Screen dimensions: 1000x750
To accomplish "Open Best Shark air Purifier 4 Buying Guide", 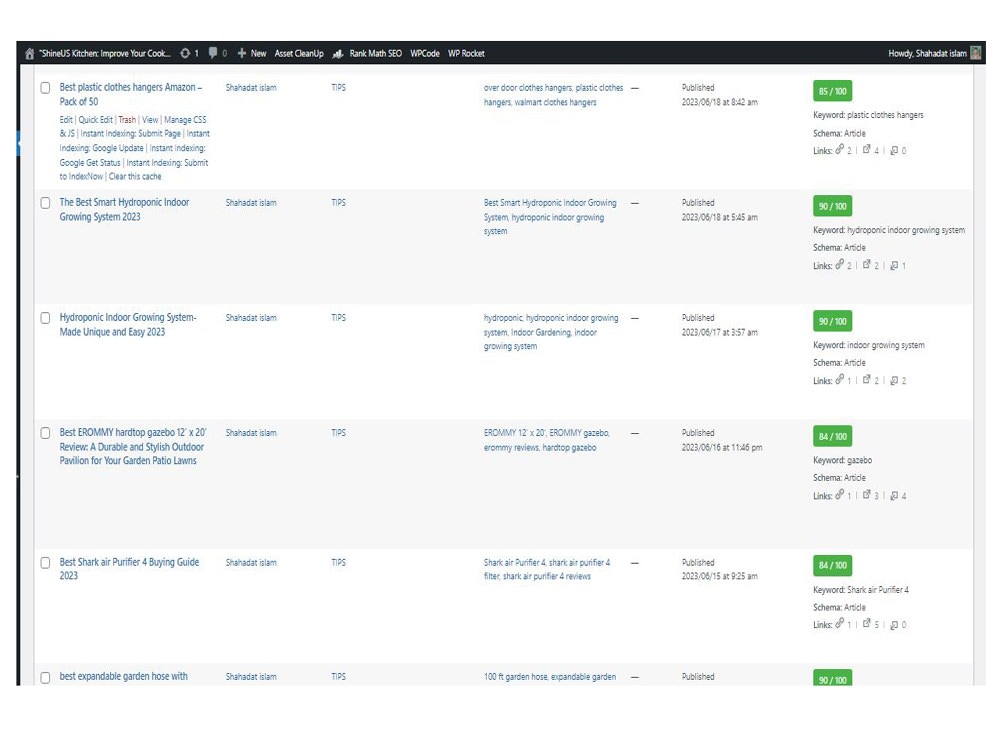I will [x=129, y=569].
